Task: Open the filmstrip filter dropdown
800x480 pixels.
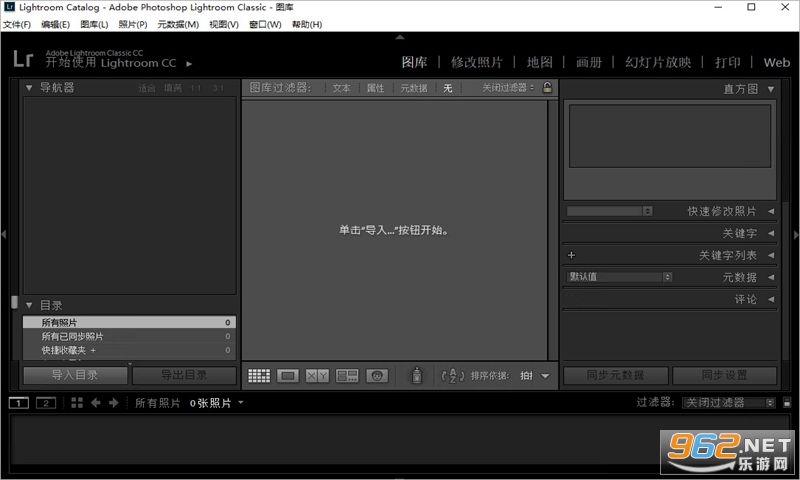Action: 729,403
